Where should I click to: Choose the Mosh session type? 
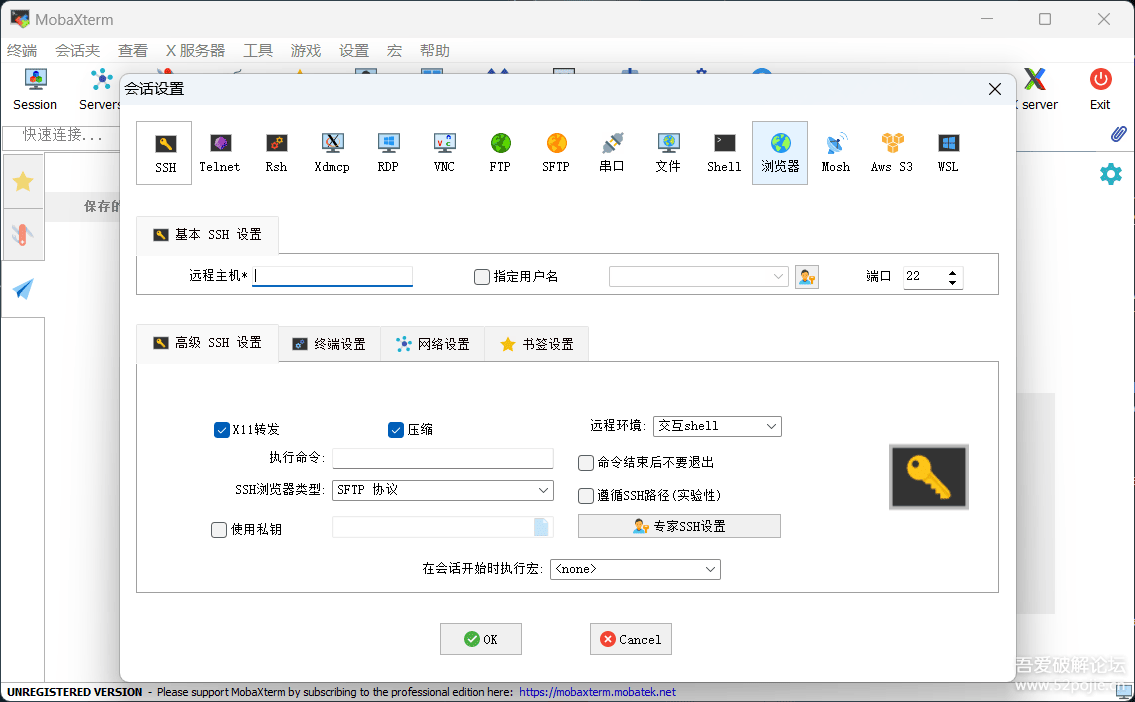(835, 152)
